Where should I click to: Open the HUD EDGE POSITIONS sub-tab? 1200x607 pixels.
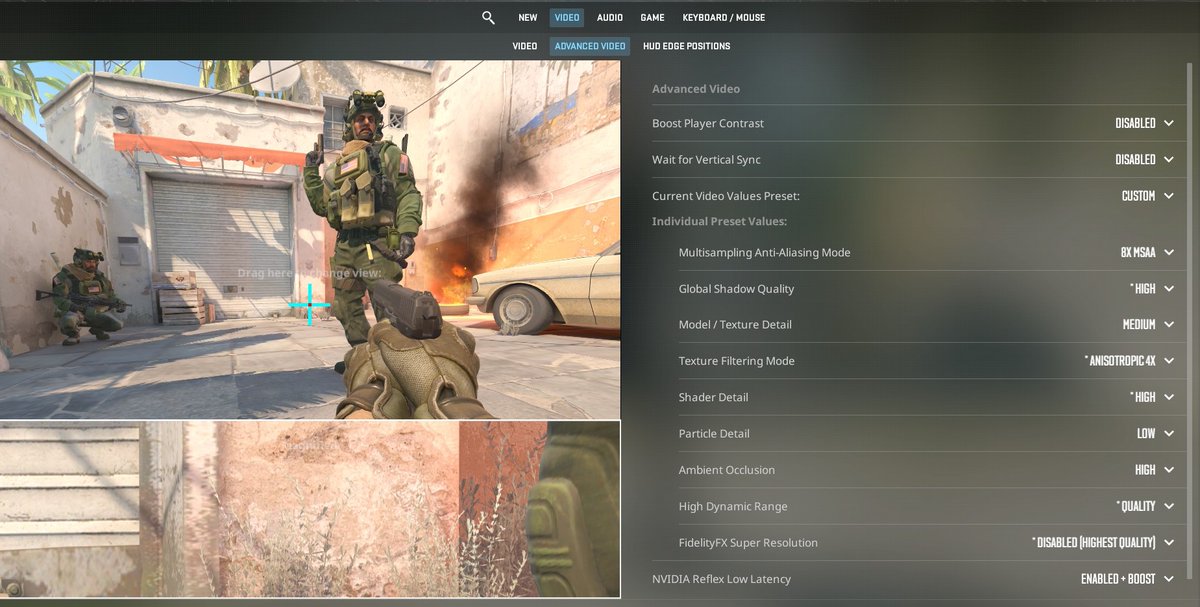coord(687,46)
